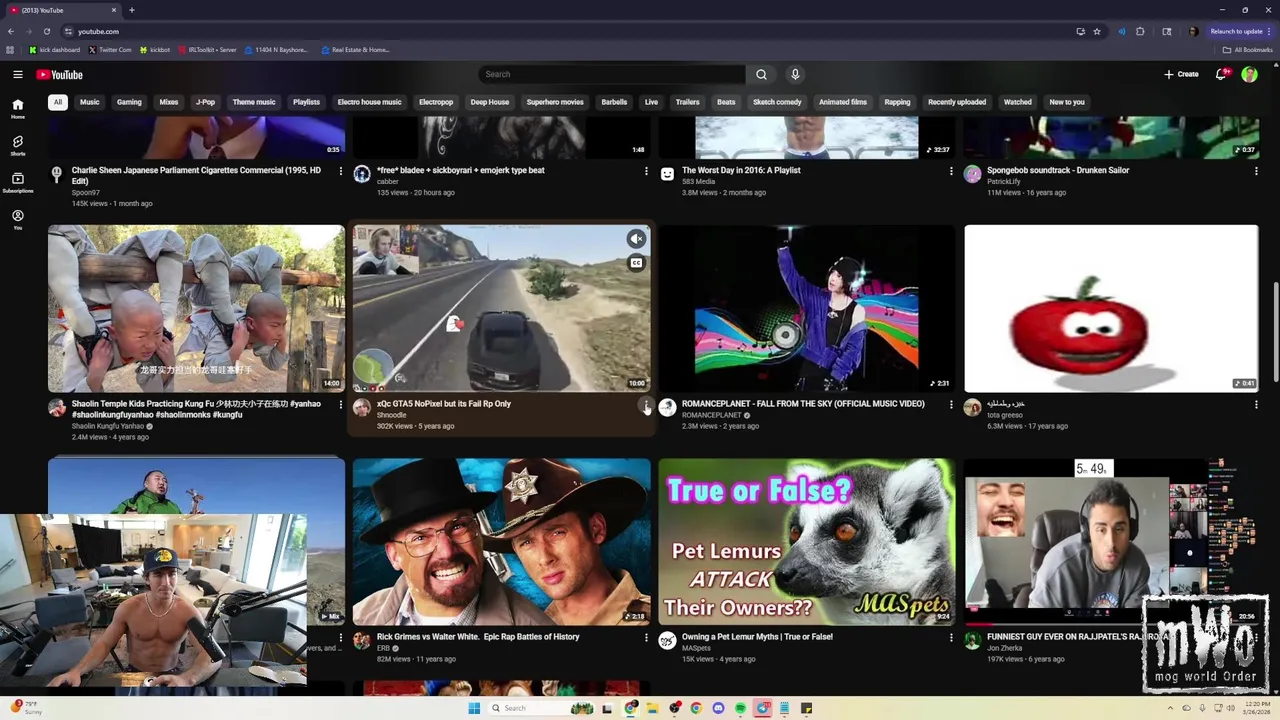Open MASpets channel avatar icon

(x=667, y=641)
